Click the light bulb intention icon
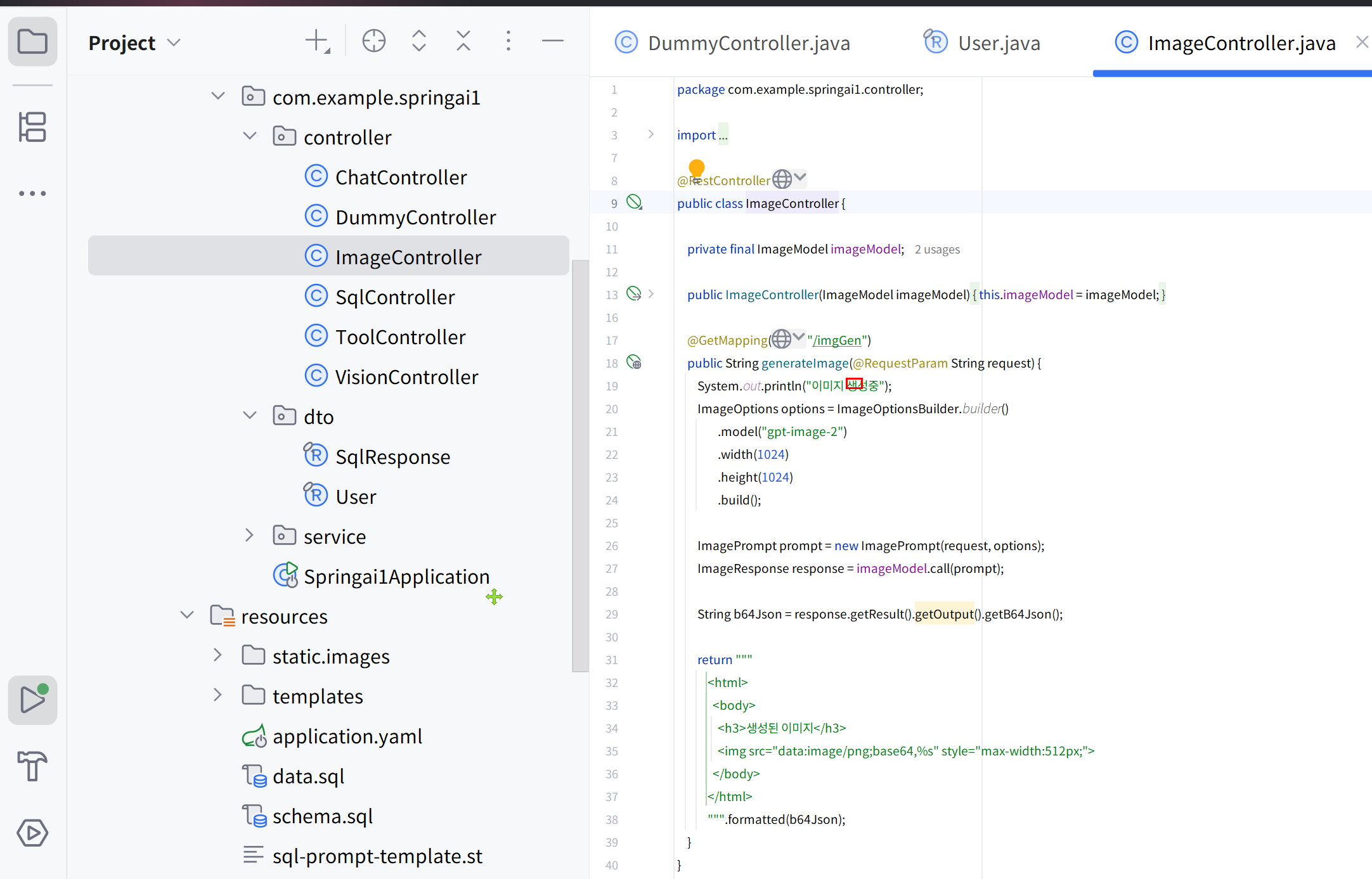Image resolution: width=1372 pixels, height=879 pixels. coord(696,169)
